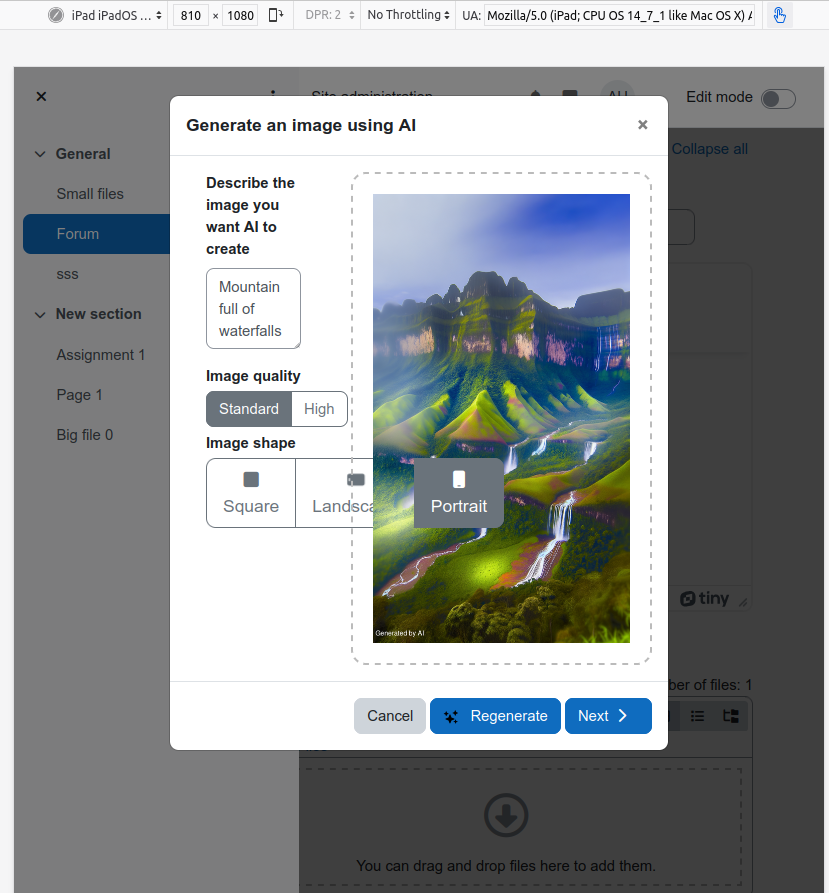829x893 pixels.
Task: Open the sss item in the course index
Action: 67,274
